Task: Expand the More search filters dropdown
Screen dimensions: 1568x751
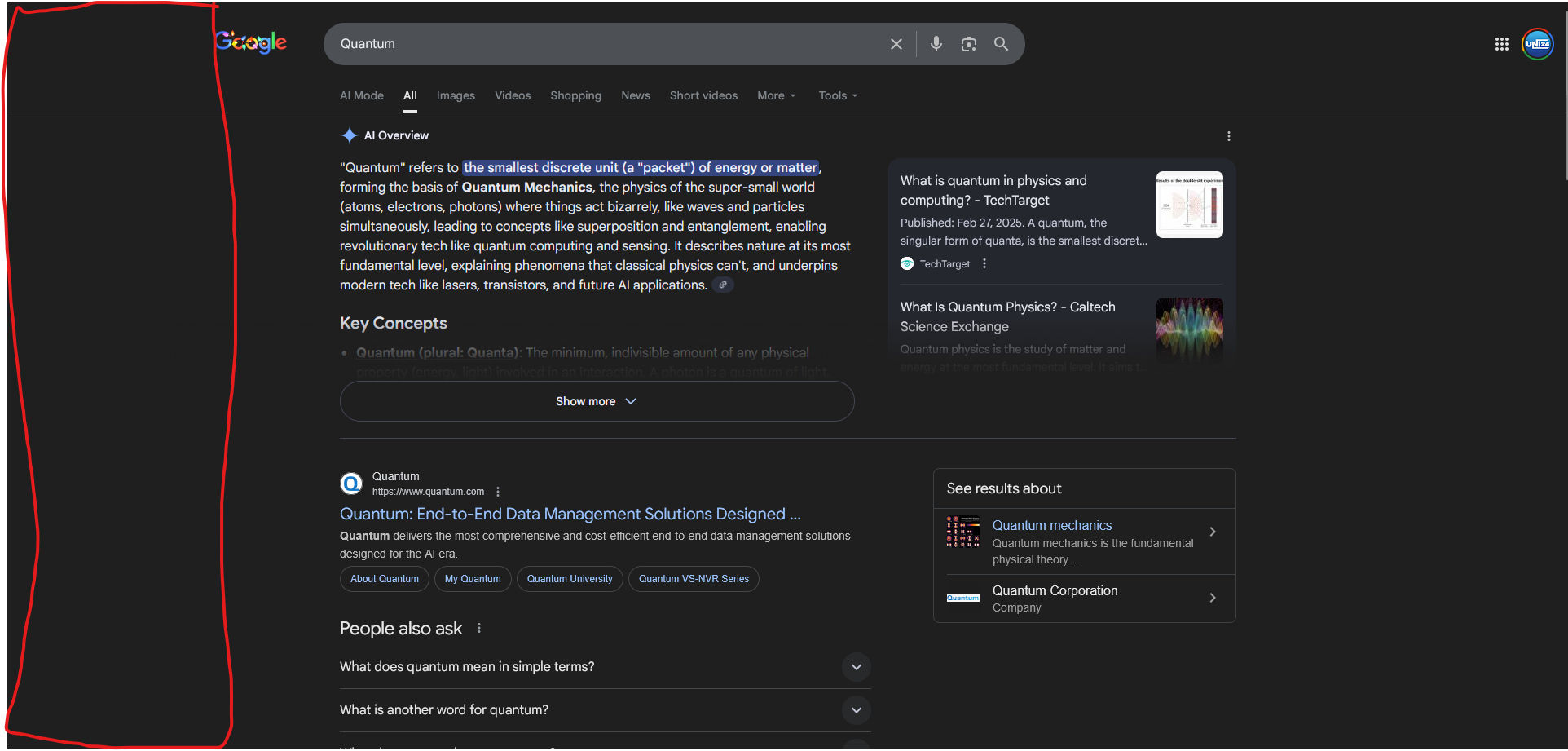Action: tap(776, 95)
